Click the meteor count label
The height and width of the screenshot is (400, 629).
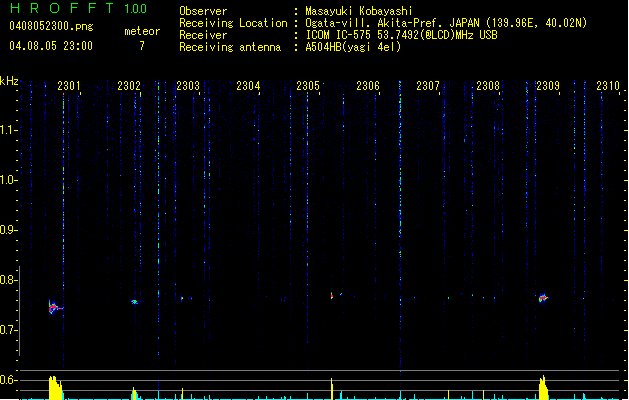(142, 31)
